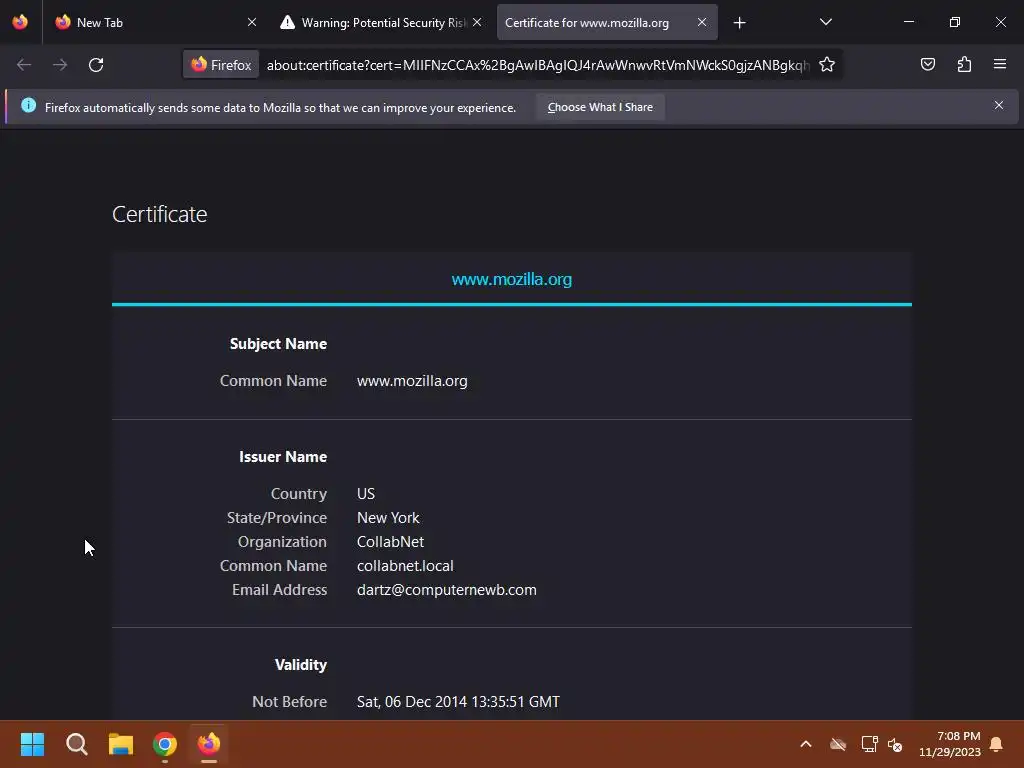Close the Certificate for www.mozilla.org tab
The image size is (1024, 768).
tap(701, 22)
